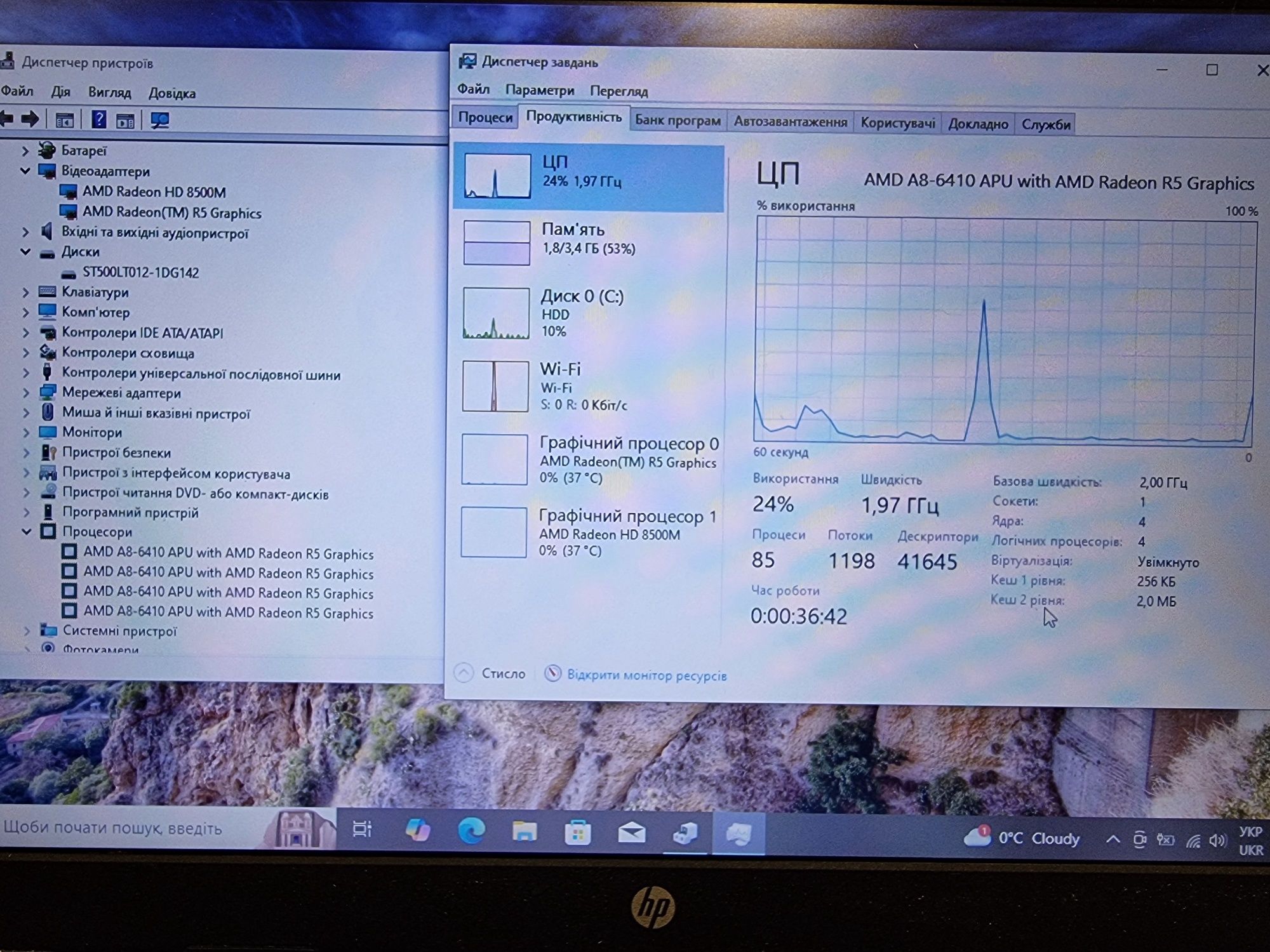Click the Клавіатури keyboard icon
The height and width of the screenshot is (952, 1270).
pos(47,292)
